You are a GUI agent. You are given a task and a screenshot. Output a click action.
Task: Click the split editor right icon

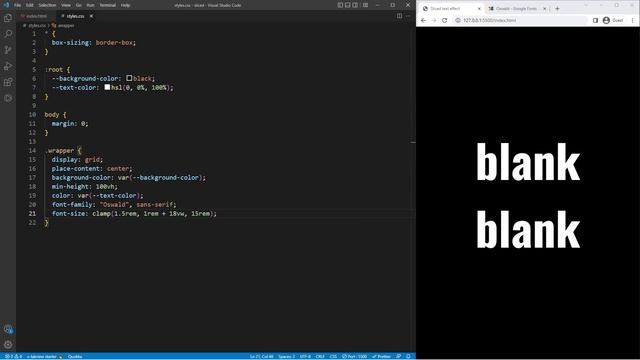399,16
